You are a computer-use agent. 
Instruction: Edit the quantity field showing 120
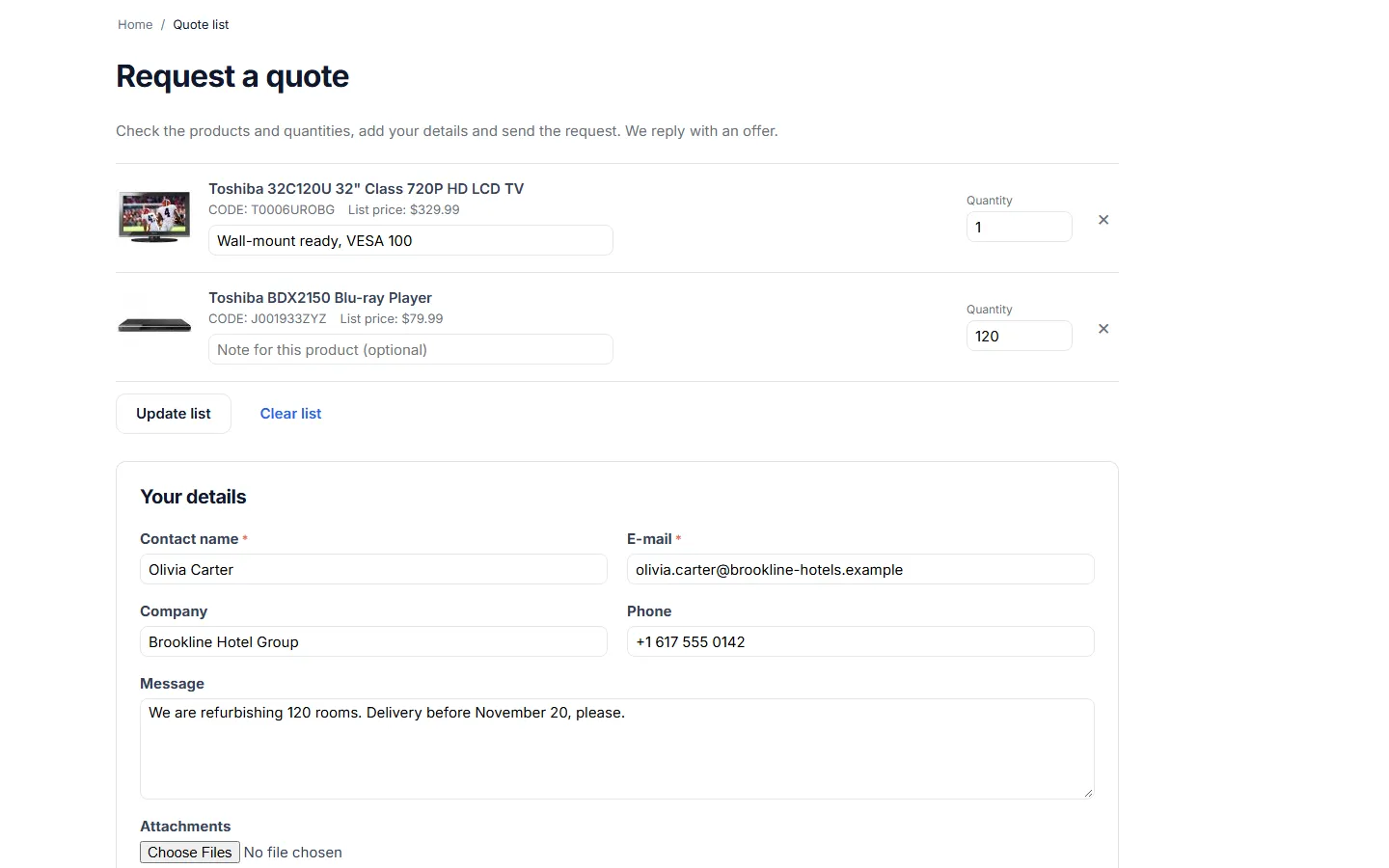coord(1019,336)
